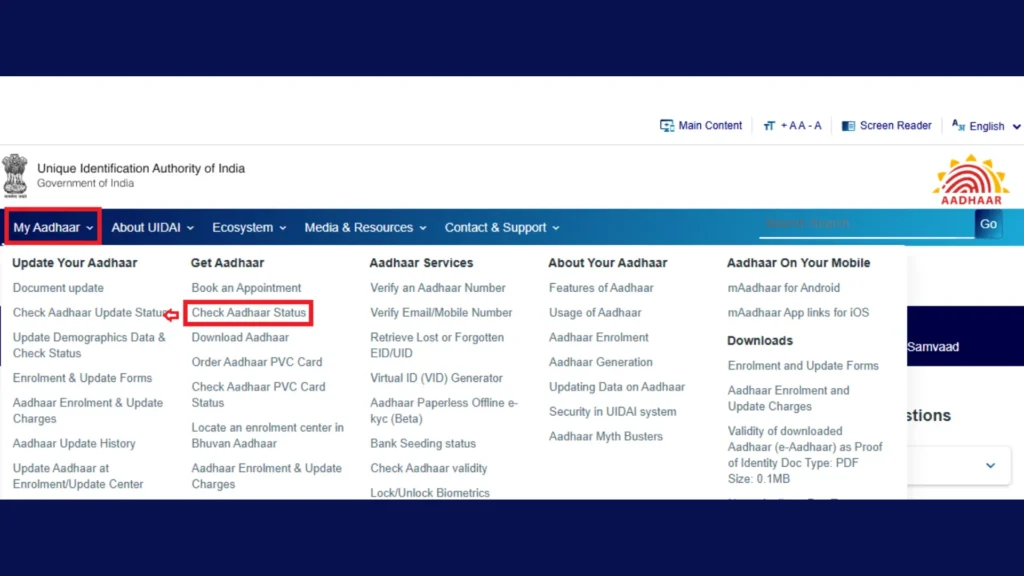Expand the Contact & Support menu
This screenshot has width=1024, height=576.
pos(502,227)
